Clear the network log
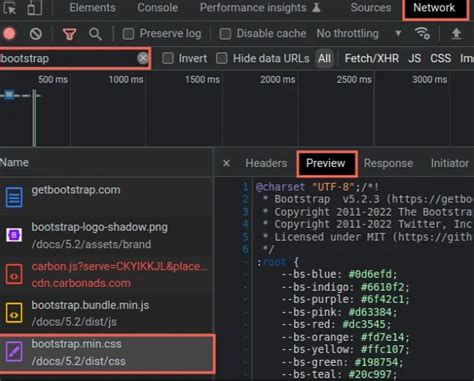 (x=36, y=34)
